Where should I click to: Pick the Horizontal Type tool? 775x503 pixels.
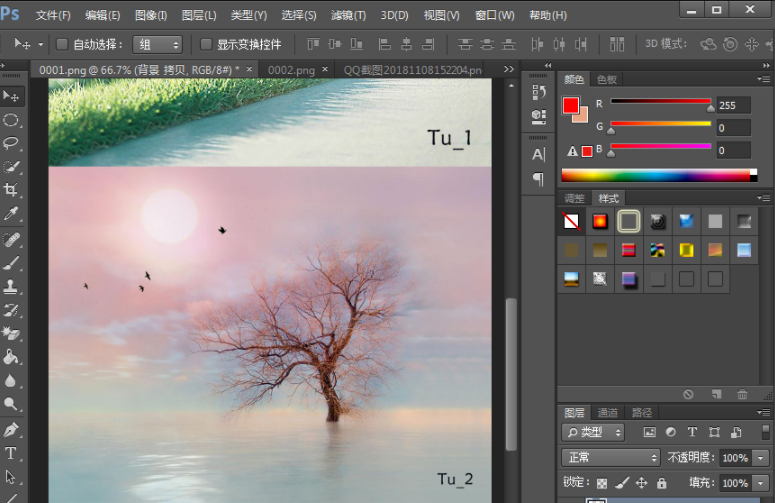click(x=11, y=453)
